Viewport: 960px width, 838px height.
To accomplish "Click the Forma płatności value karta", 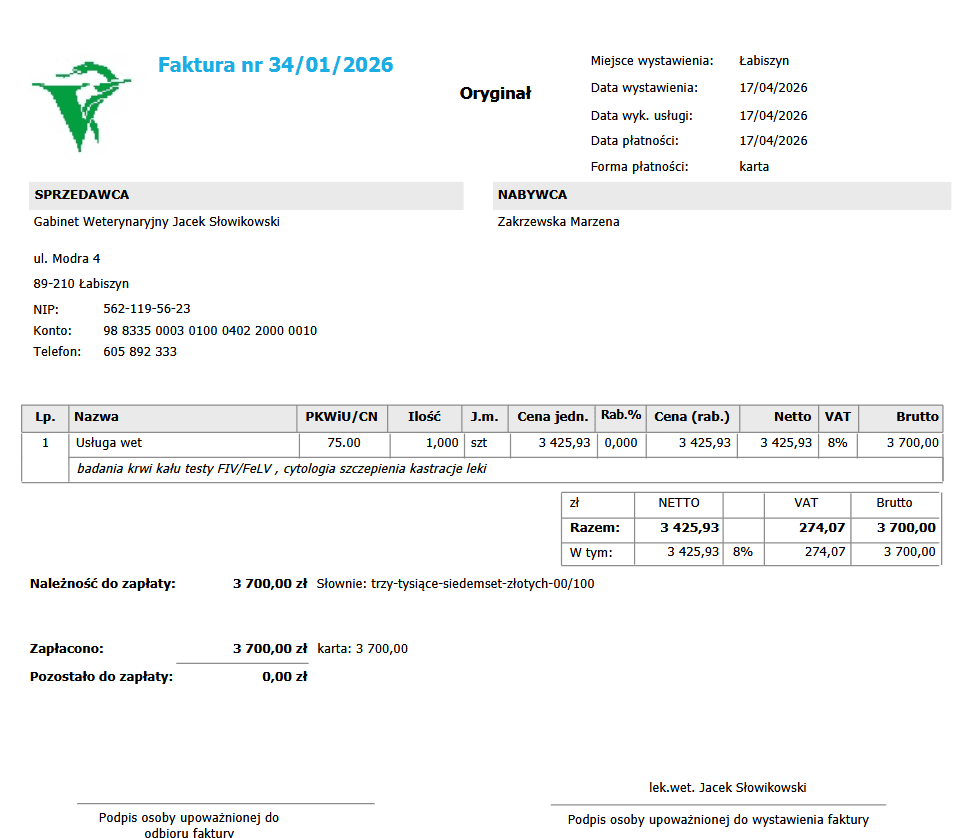I will (754, 166).
